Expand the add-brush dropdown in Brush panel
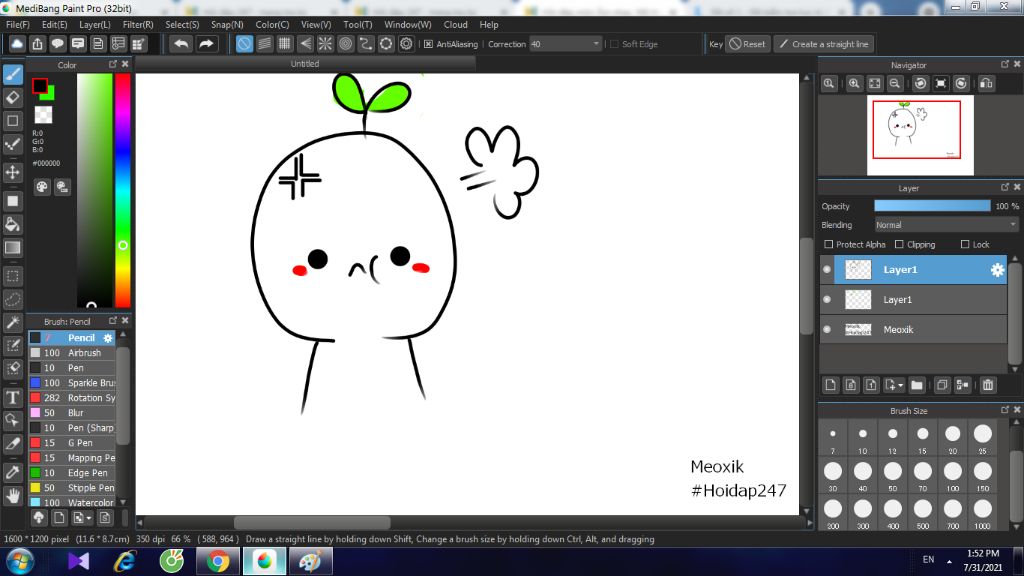Image resolution: width=1024 pixels, height=576 pixels. (x=89, y=519)
